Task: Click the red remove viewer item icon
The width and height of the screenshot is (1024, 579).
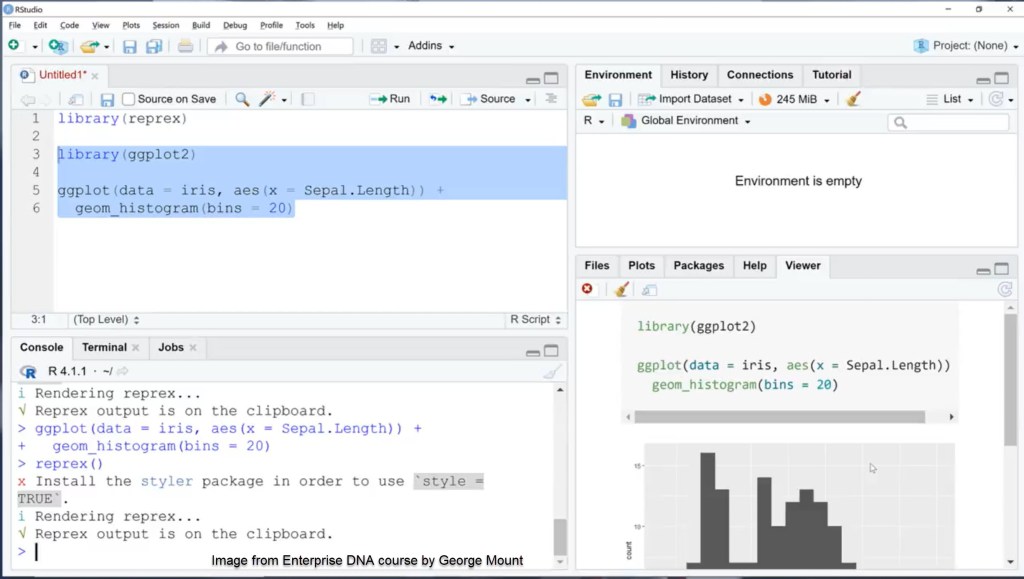Action: (x=587, y=289)
